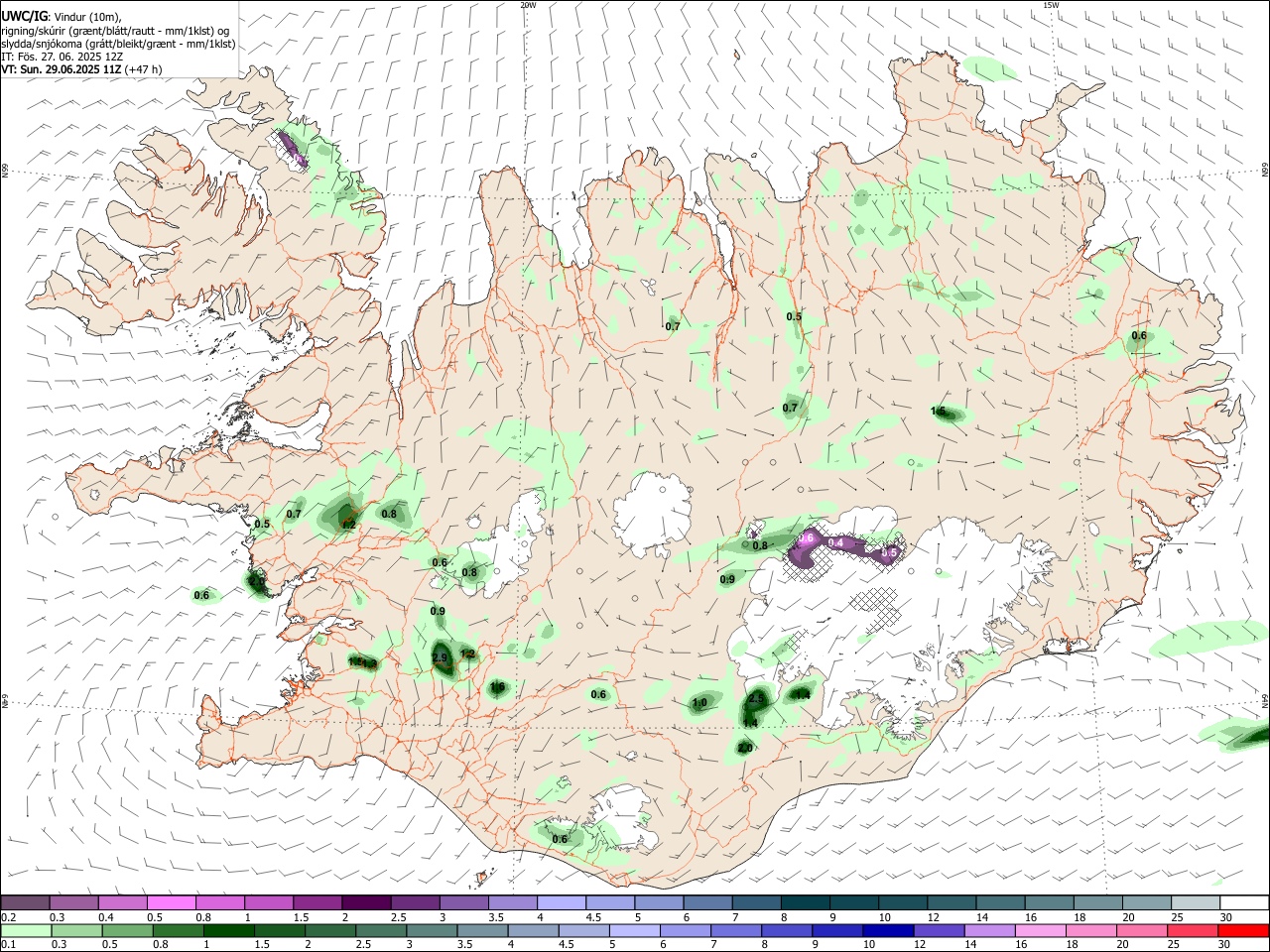Select the snow scale swatch between 3 and 3.5
The height and width of the screenshot is (952, 1270).
[463, 902]
